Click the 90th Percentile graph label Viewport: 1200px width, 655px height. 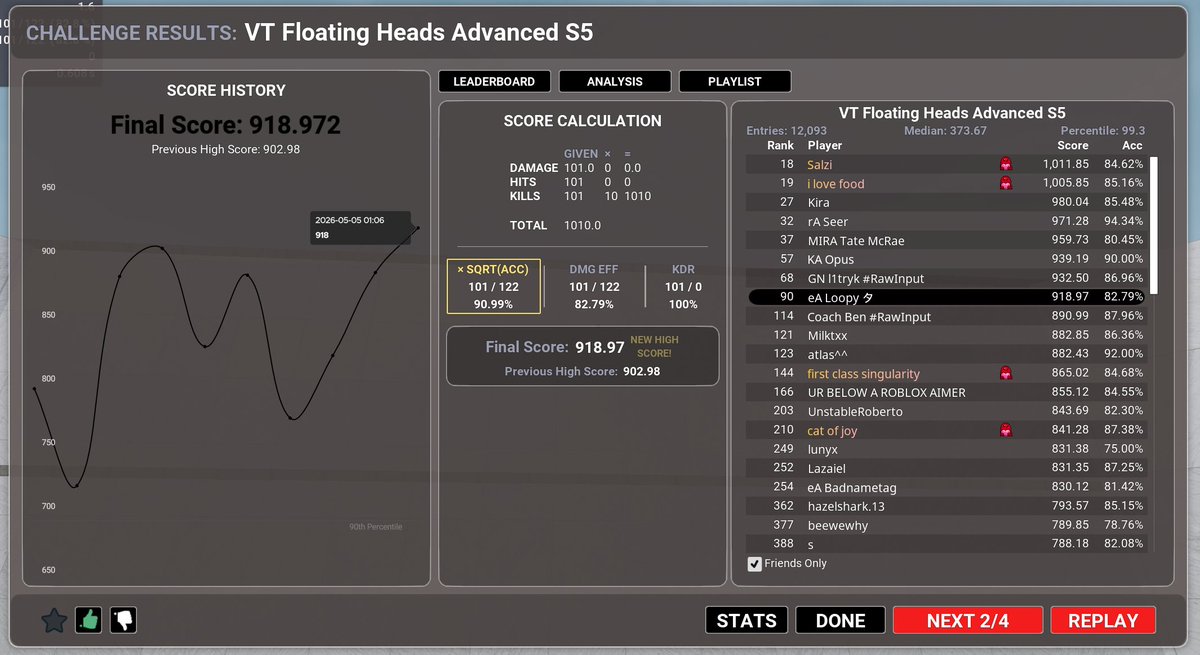(x=376, y=527)
